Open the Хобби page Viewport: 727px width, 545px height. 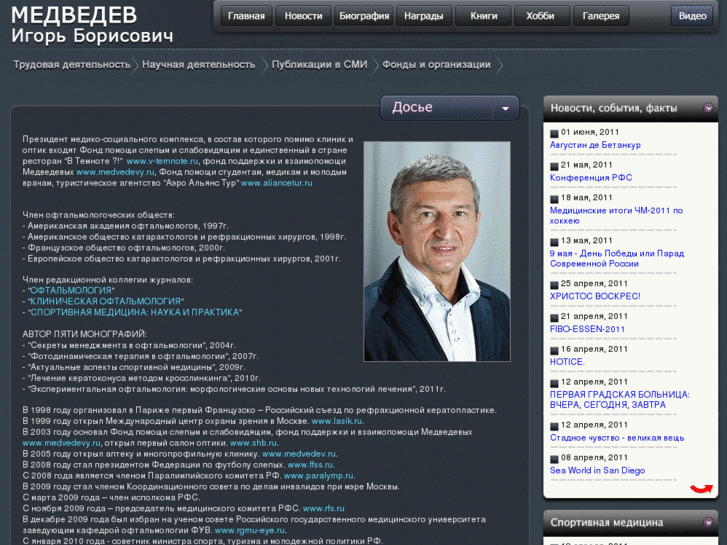point(540,16)
